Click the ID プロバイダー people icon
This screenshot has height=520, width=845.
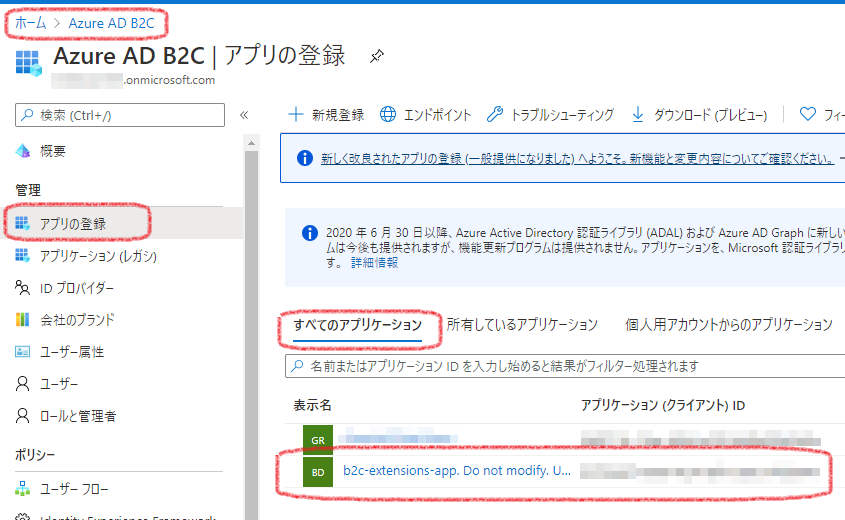coord(23,288)
